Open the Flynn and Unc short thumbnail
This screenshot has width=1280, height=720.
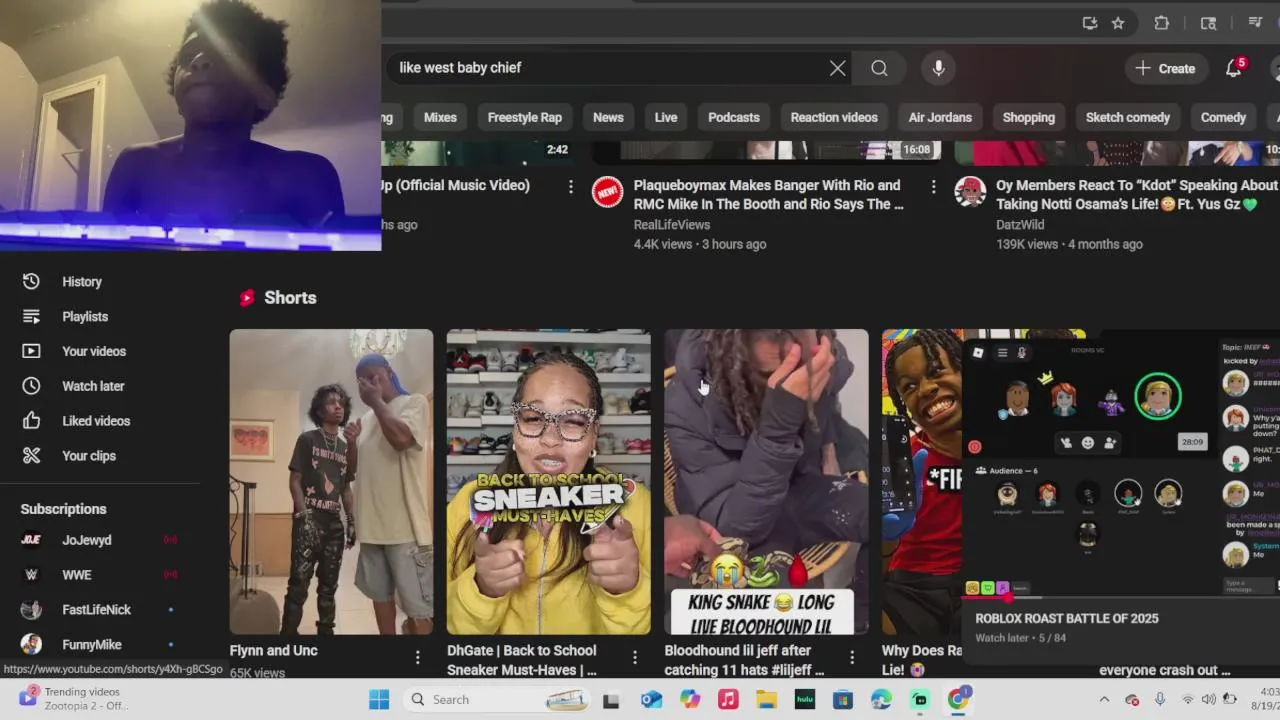click(331, 482)
